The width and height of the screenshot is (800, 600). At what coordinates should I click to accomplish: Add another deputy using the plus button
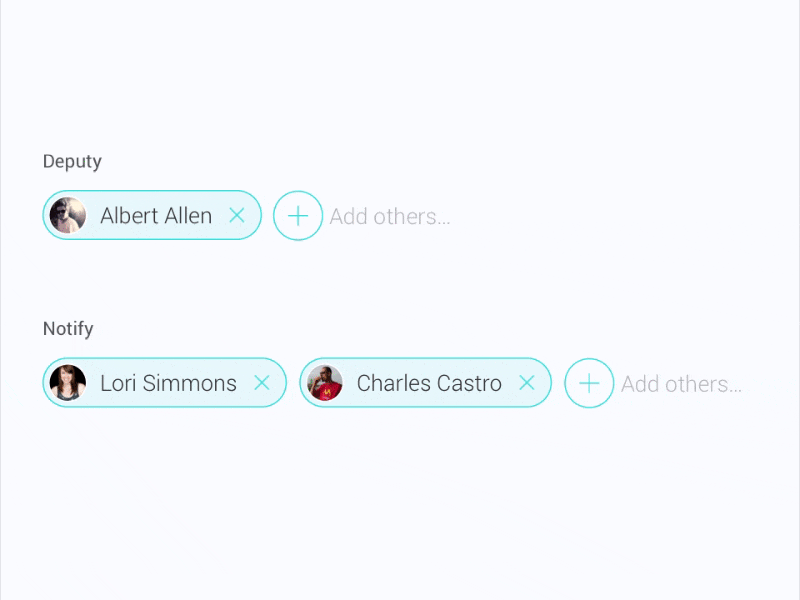(298, 216)
